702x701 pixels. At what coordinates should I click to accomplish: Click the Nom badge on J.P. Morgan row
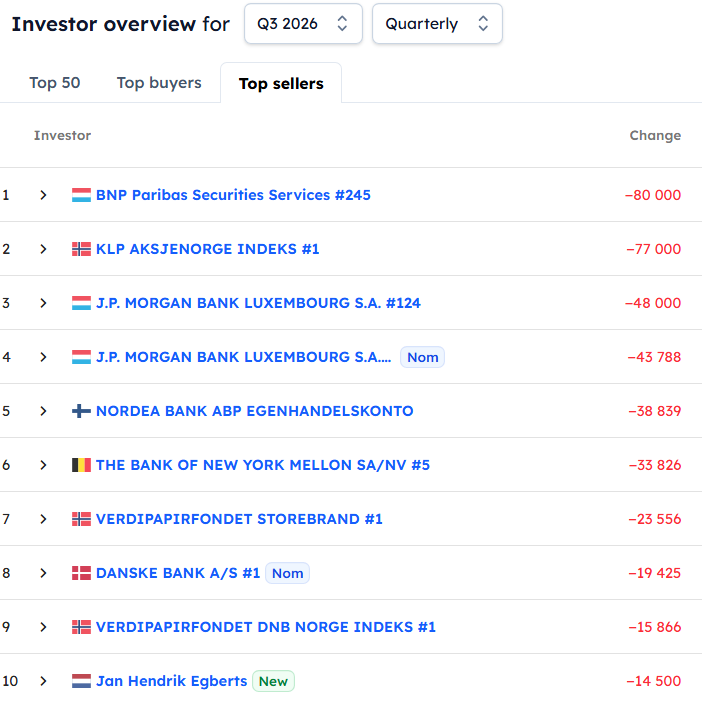click(422, 357)
